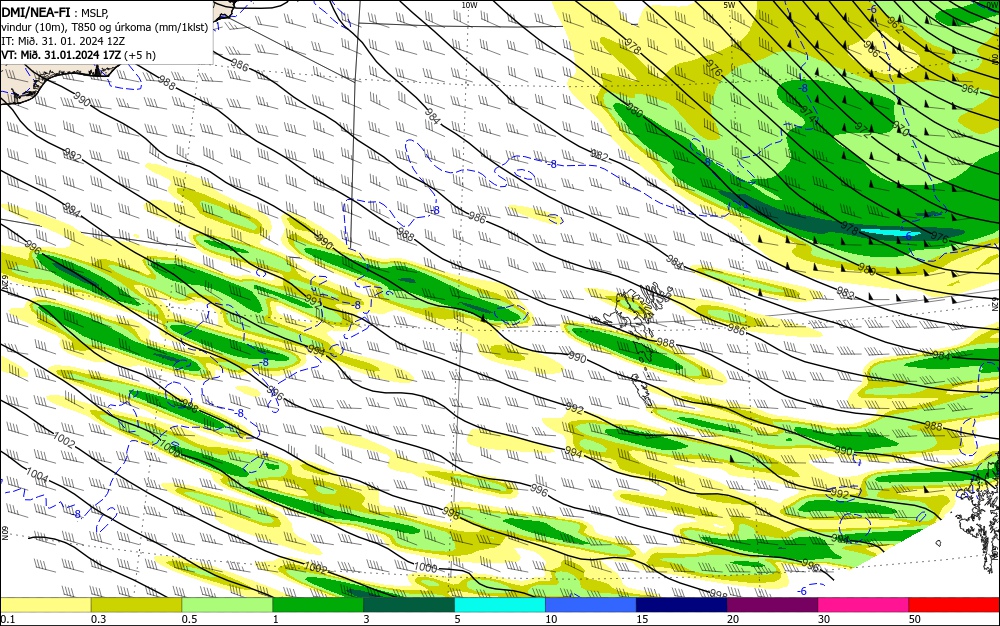The height and width of the screenshot is (626, 1000).
Task: Click the "0.3" legend value
Action: pyautogui.click(x=99, y=619)
